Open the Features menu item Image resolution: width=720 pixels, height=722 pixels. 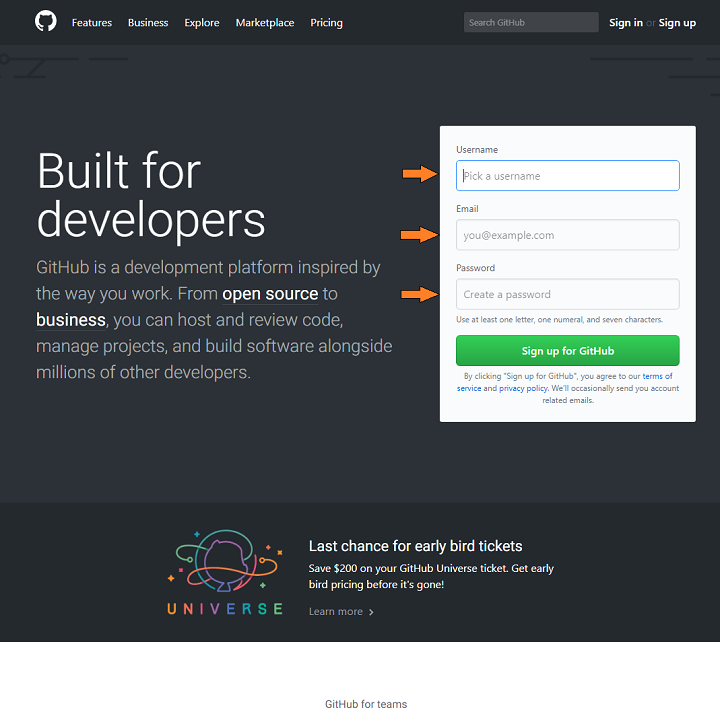(92, 23)
